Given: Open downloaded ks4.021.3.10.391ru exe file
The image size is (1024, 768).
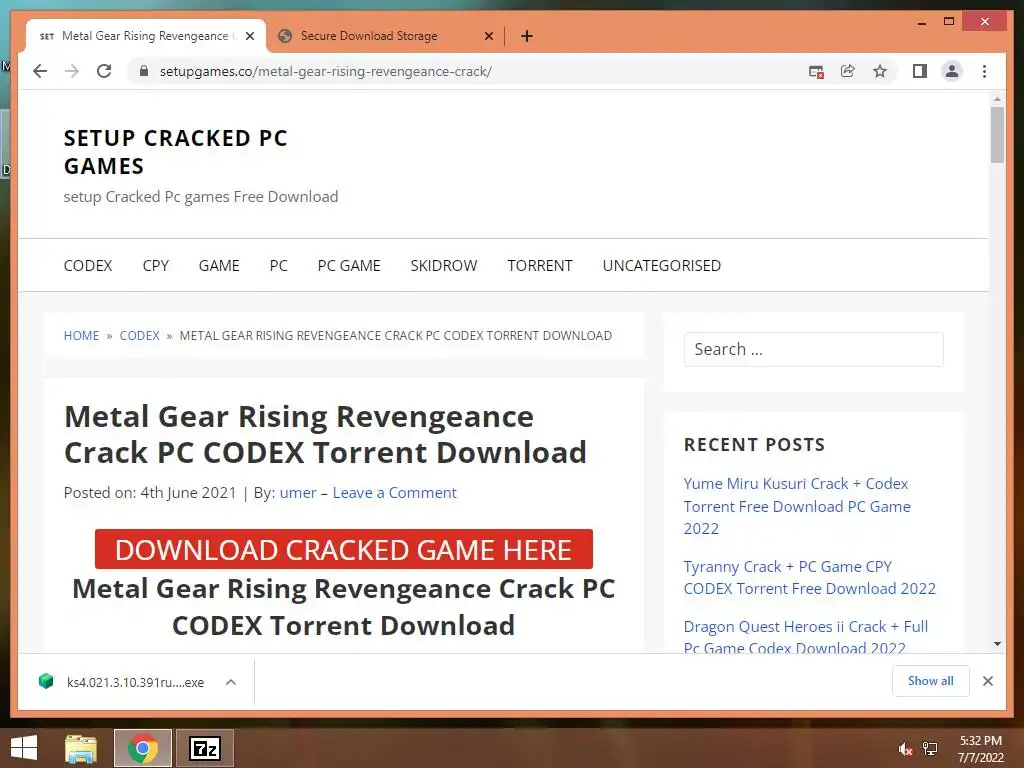Looking at the screenshot, I should click(x=122, y=682).
